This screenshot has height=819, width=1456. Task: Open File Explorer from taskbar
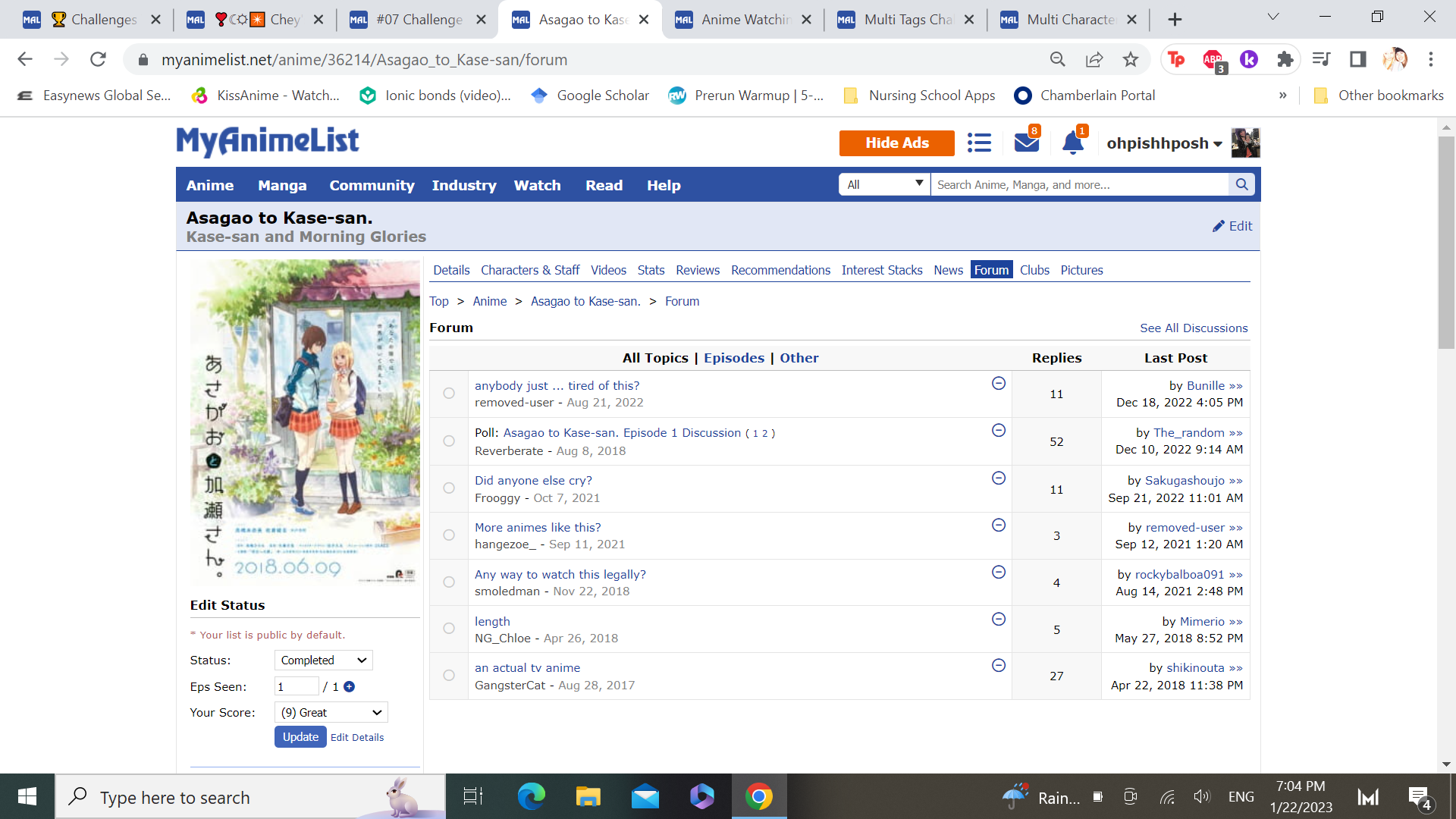(588, 797)
